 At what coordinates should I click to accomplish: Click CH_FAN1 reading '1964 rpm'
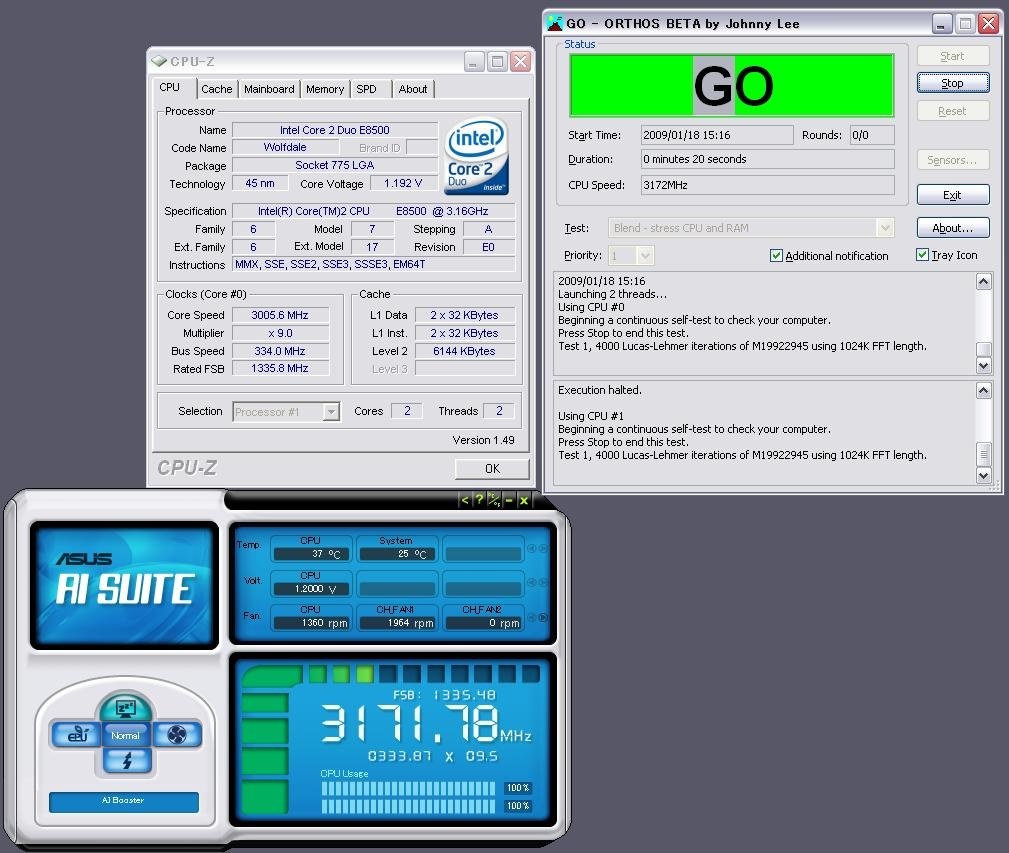pos(397,623)
